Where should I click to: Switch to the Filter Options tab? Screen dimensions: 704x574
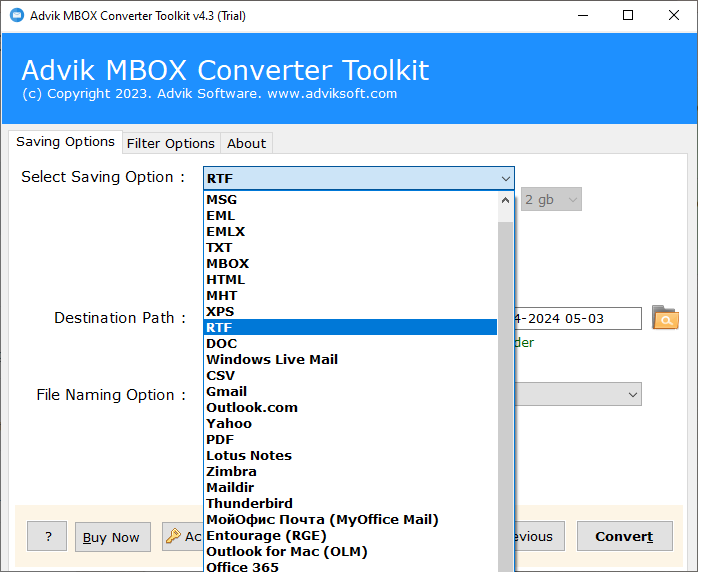point(171,143)
